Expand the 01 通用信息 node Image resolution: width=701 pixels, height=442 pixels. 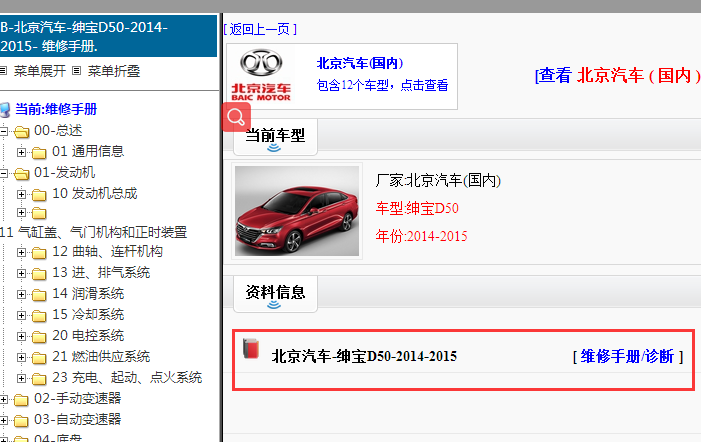[21, 152]
